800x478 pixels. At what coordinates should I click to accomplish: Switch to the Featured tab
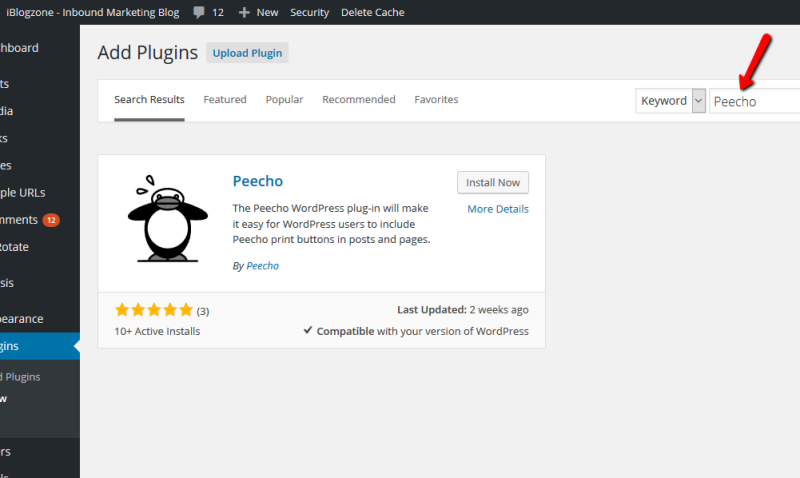pos(225,99)
